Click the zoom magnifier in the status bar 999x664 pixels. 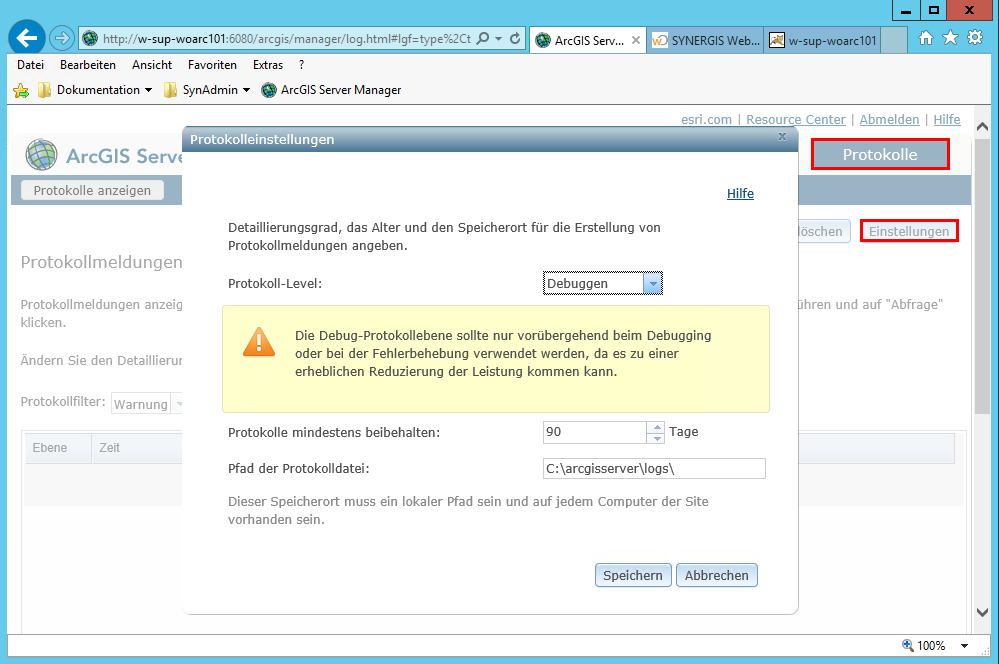[x=906, y=645]
